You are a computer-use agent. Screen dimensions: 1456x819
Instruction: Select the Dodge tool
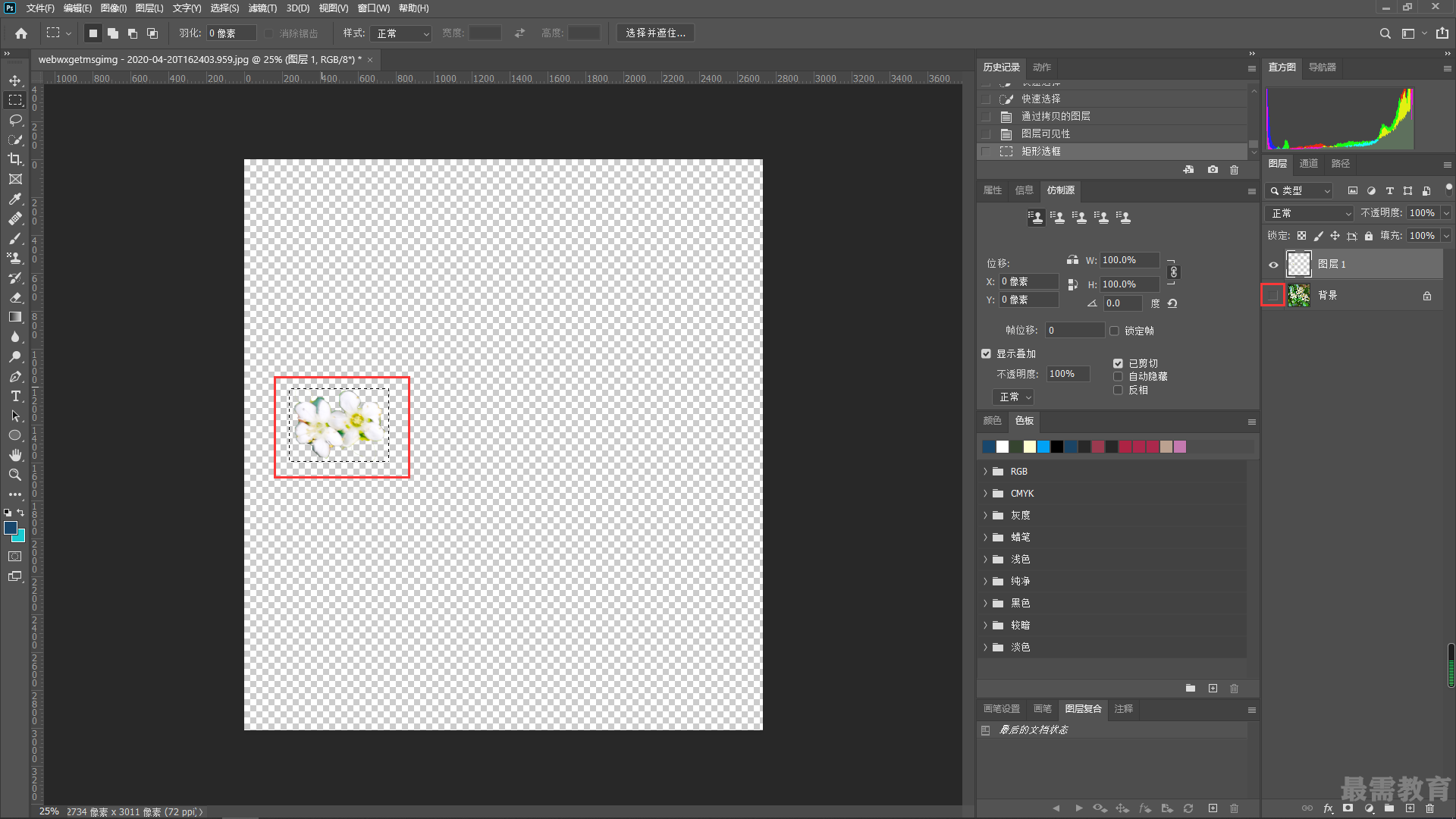[x=15, y=356]
